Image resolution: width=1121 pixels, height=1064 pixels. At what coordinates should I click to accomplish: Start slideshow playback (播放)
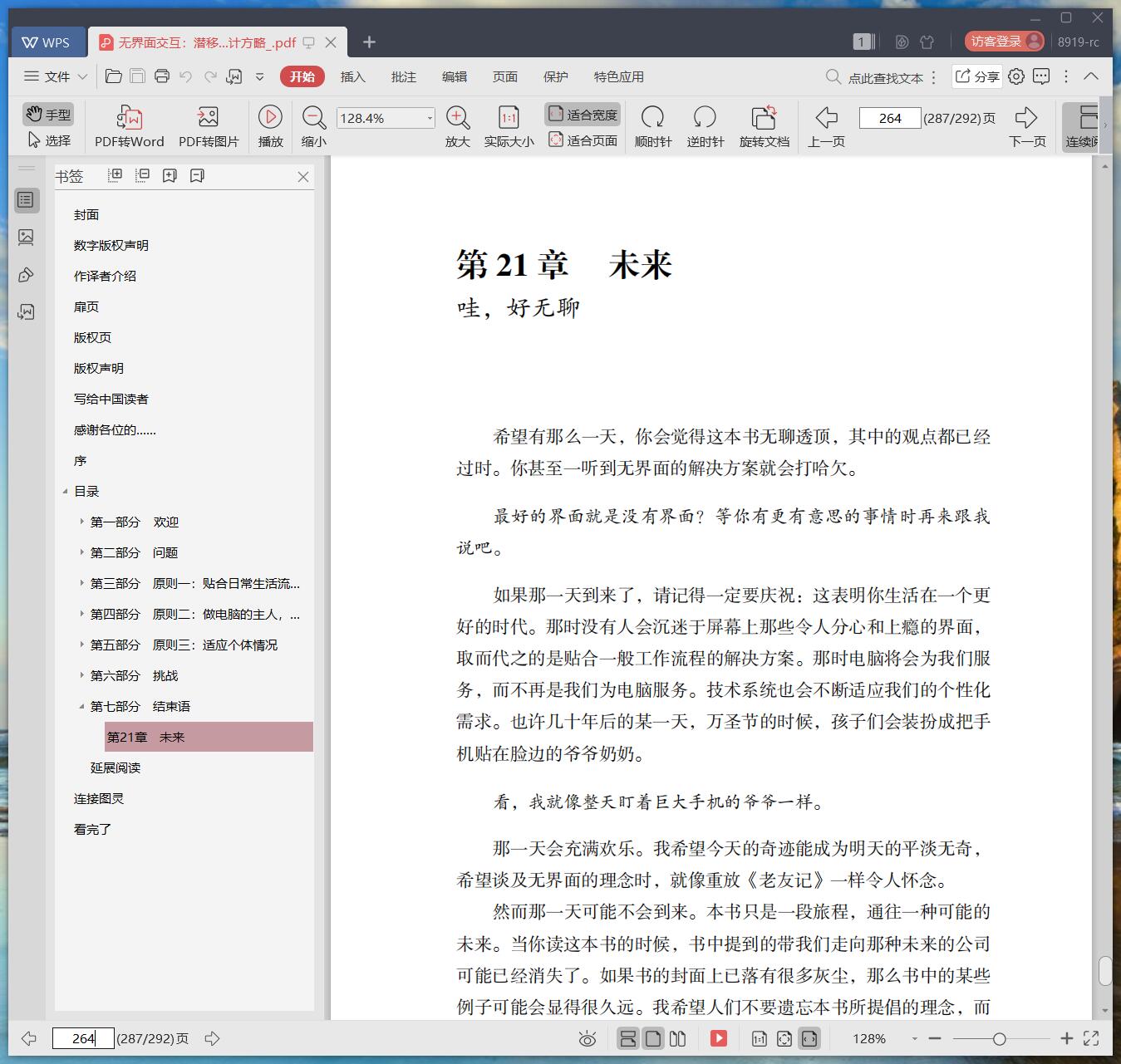pos(270,126)
